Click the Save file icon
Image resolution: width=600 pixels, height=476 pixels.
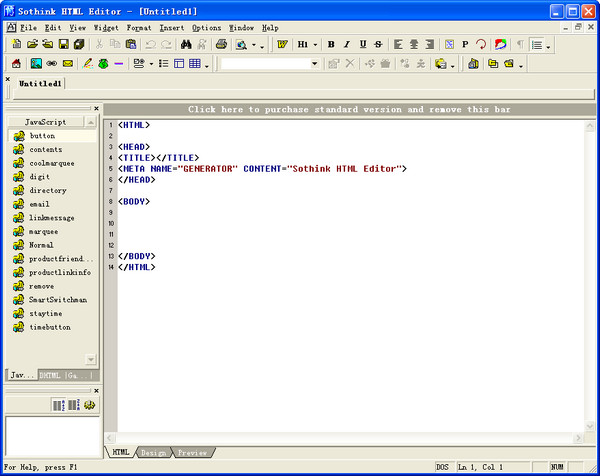tap(63, 45)
